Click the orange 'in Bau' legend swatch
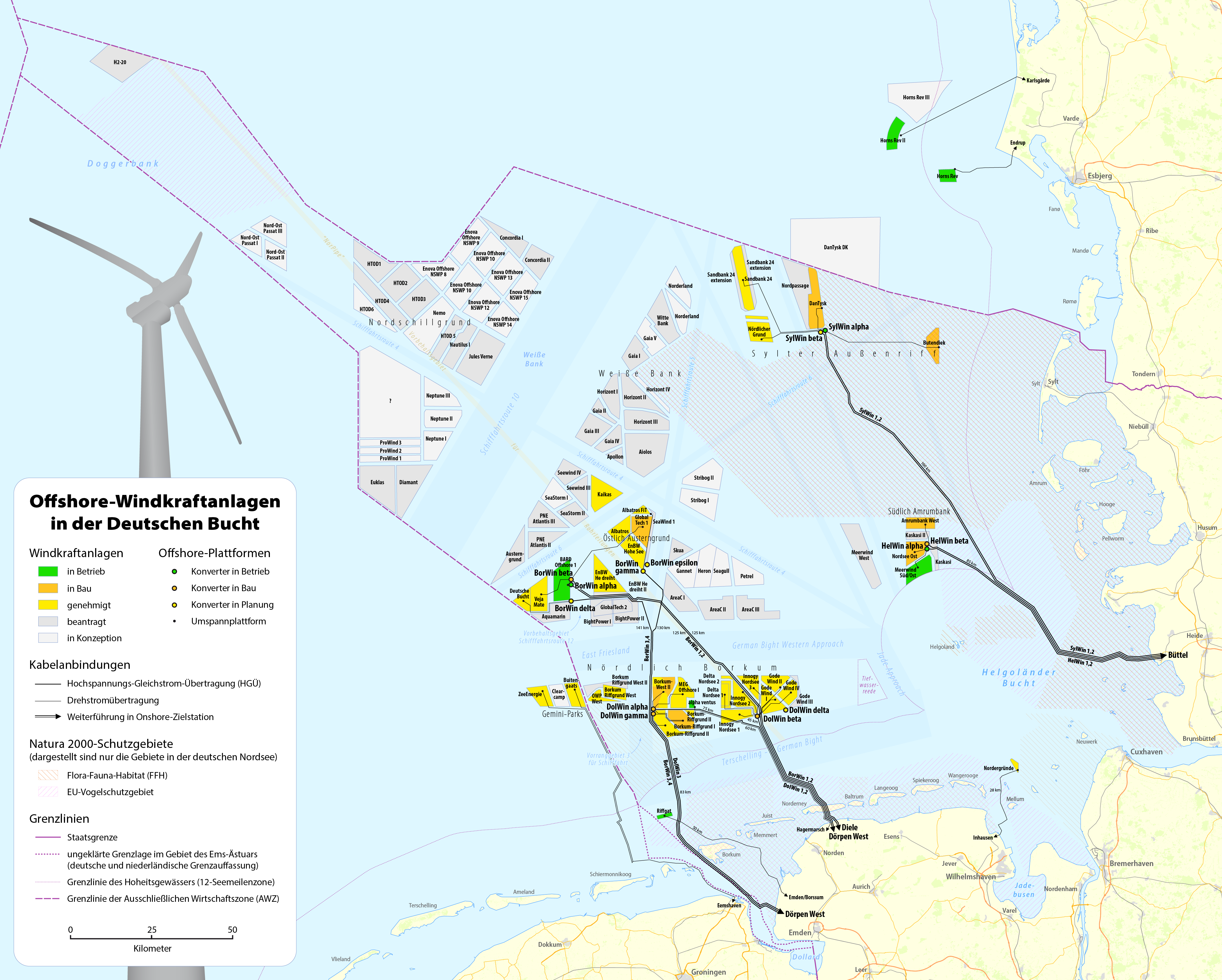 click(x=48, y=588)
